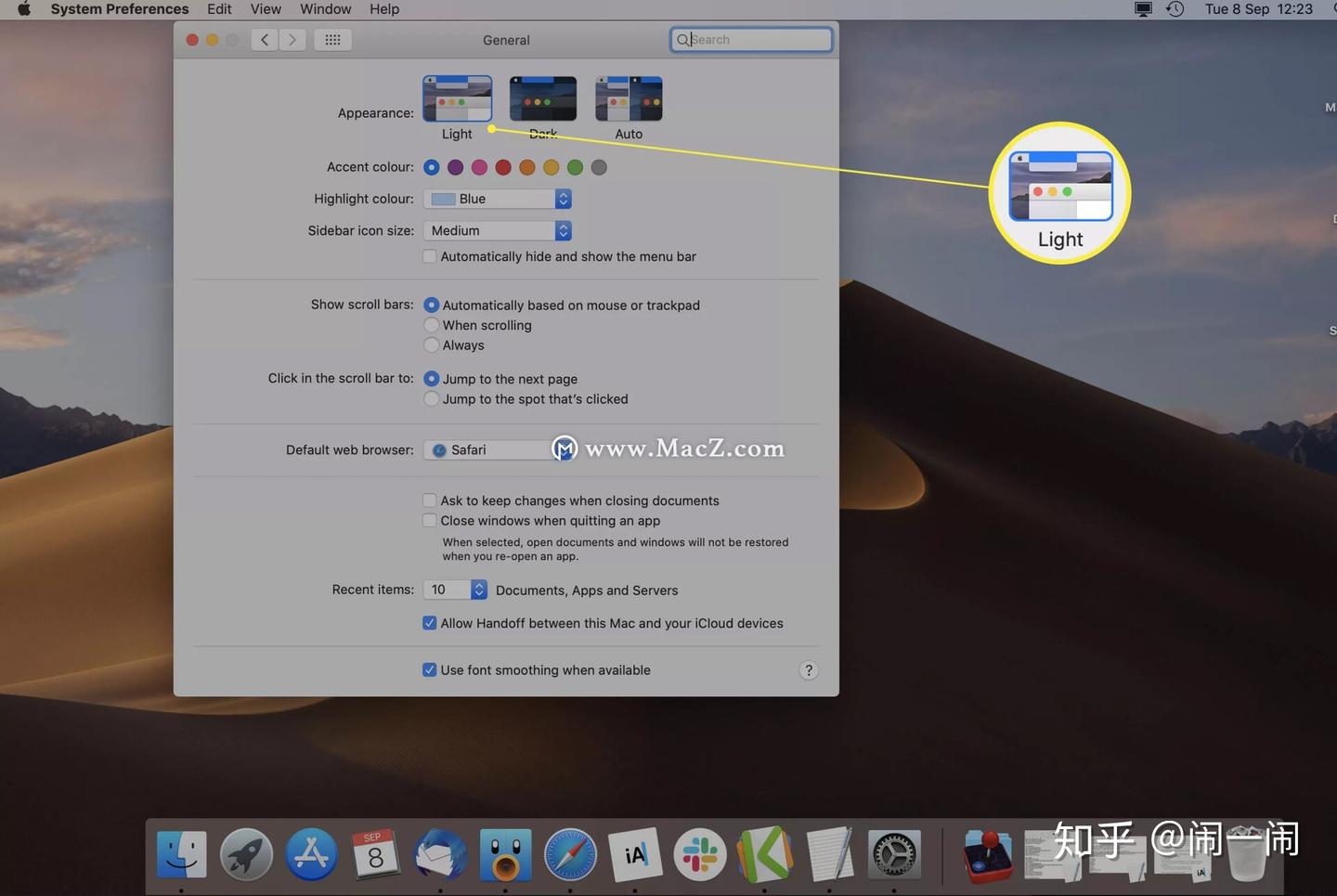The width and height of the screenshot is (1337, 896).
Task: Enable Ask to keep changes checkbox
Action: pyautogui.click(x=429, y=500)
